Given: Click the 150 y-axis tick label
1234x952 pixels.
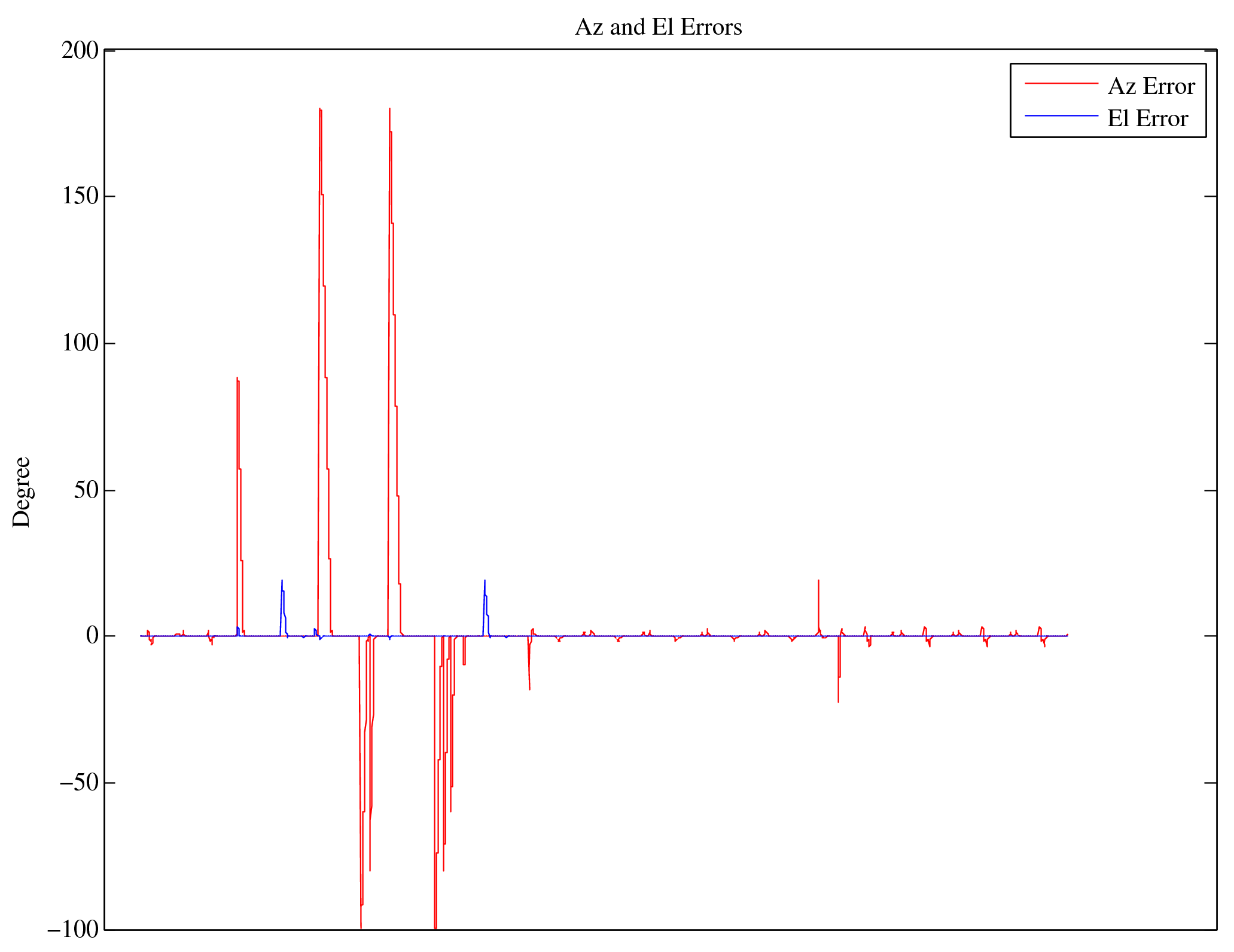Looking at the screenshot, I should 80,196.
